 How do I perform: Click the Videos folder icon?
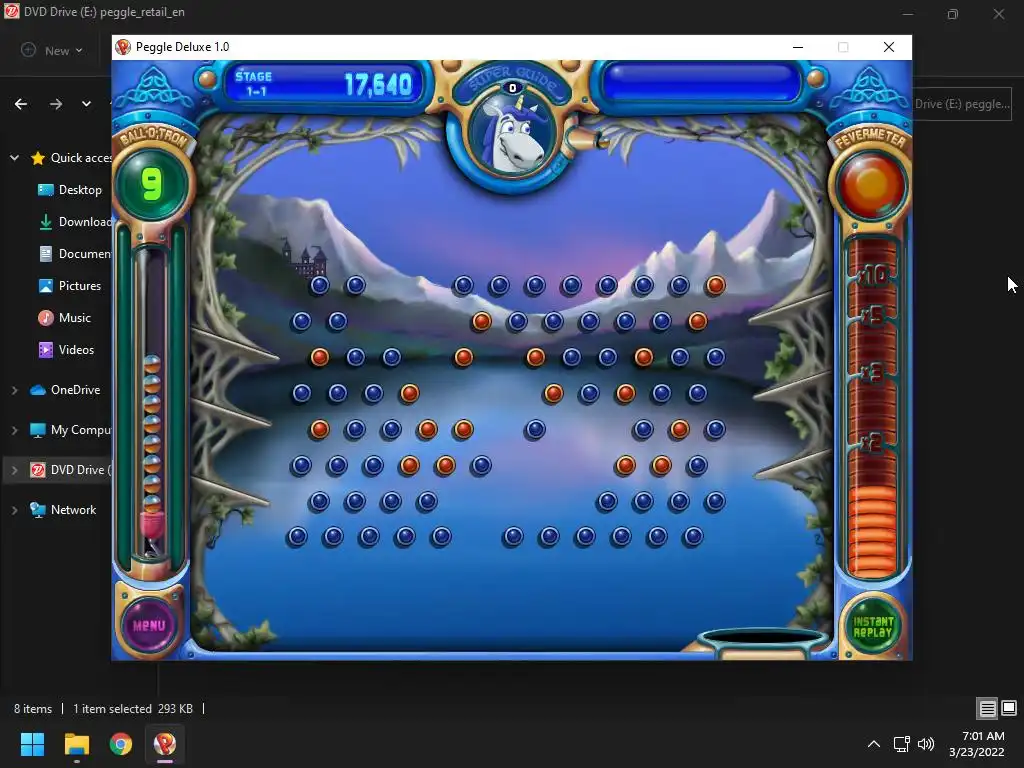click(x=46, y=350)
